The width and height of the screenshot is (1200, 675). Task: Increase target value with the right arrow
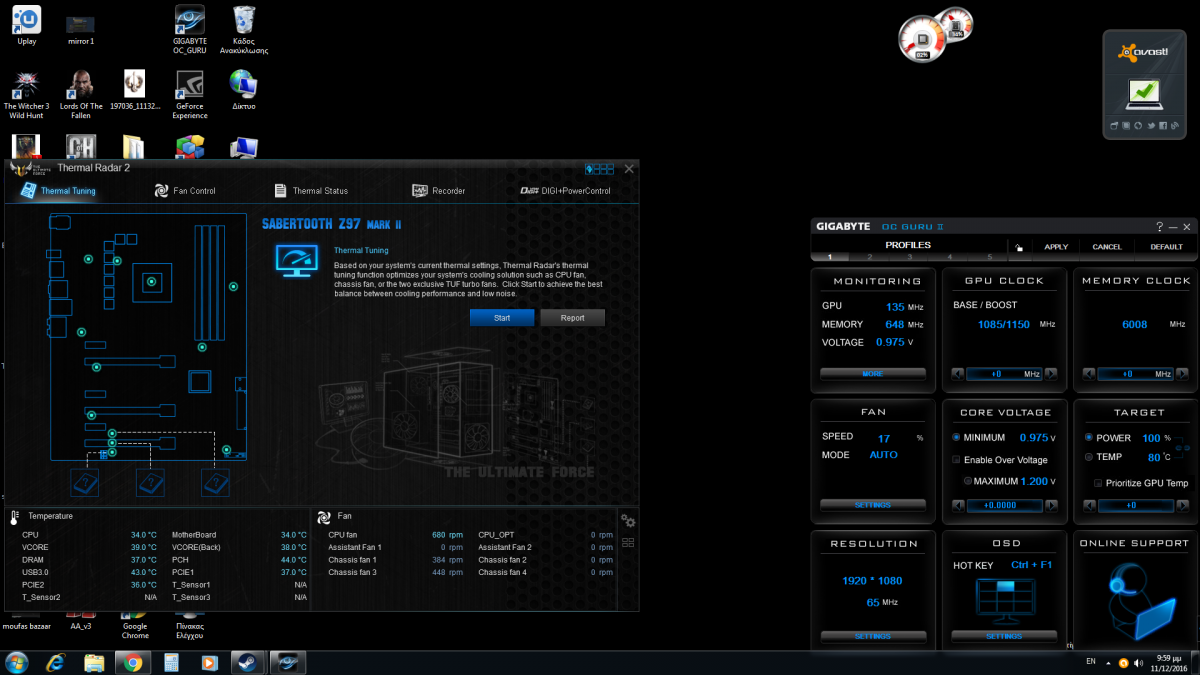pos(1182,506)
